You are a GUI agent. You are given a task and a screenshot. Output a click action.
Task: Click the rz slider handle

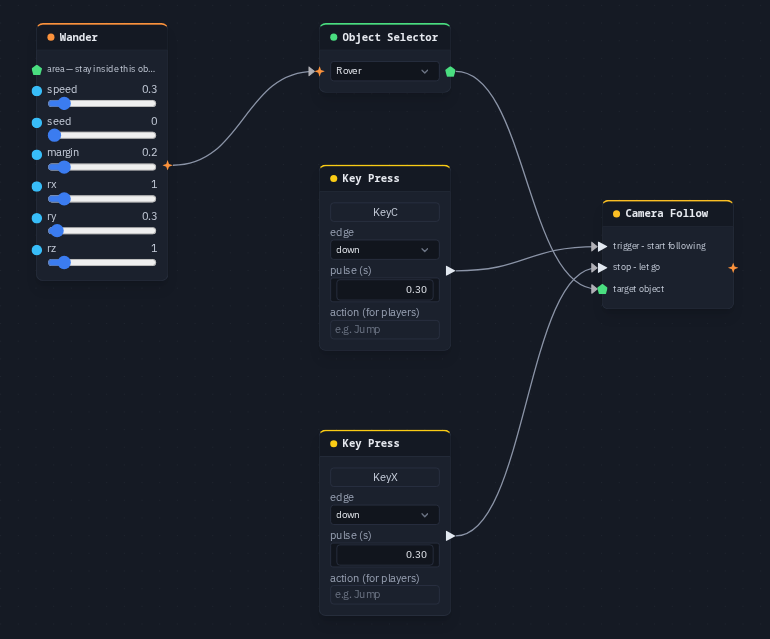point(64,263)
